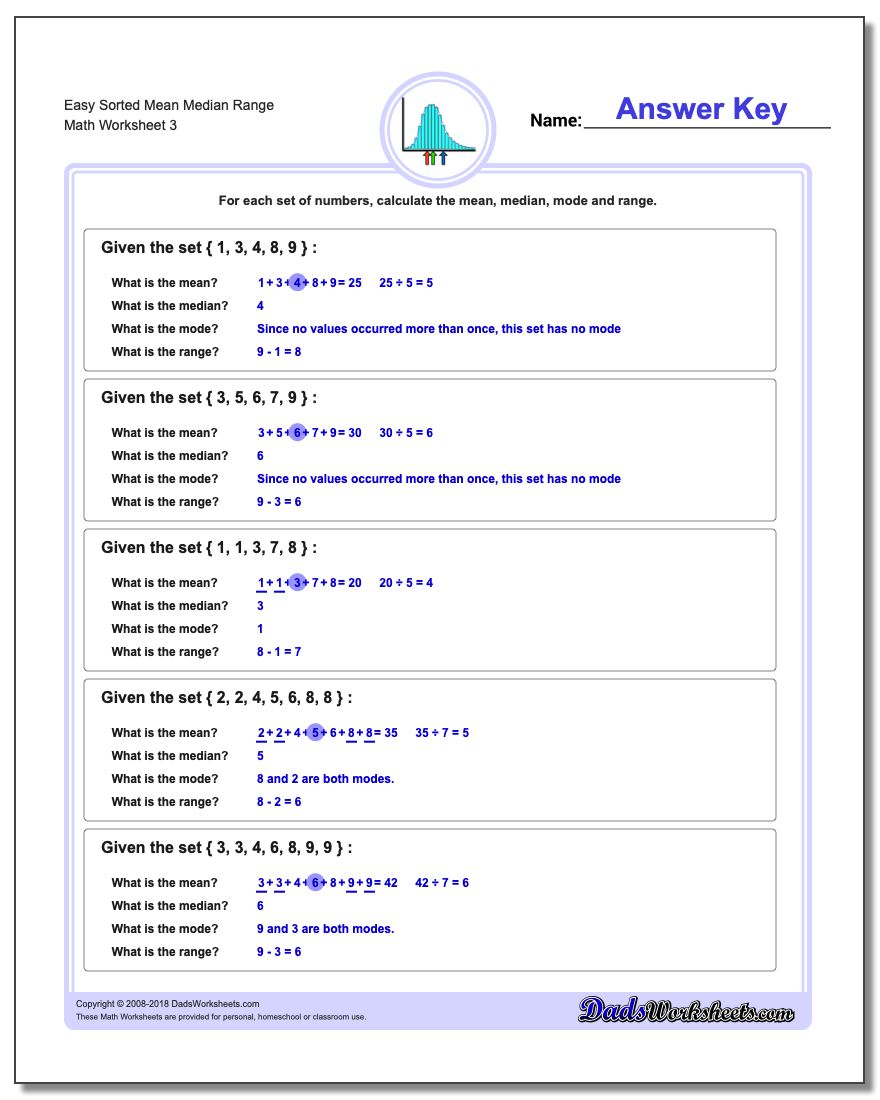Click the no-mode explanation under set { 1, 3, 4, 8, 9 }
880x1100 pixels.
coord(439,329)
